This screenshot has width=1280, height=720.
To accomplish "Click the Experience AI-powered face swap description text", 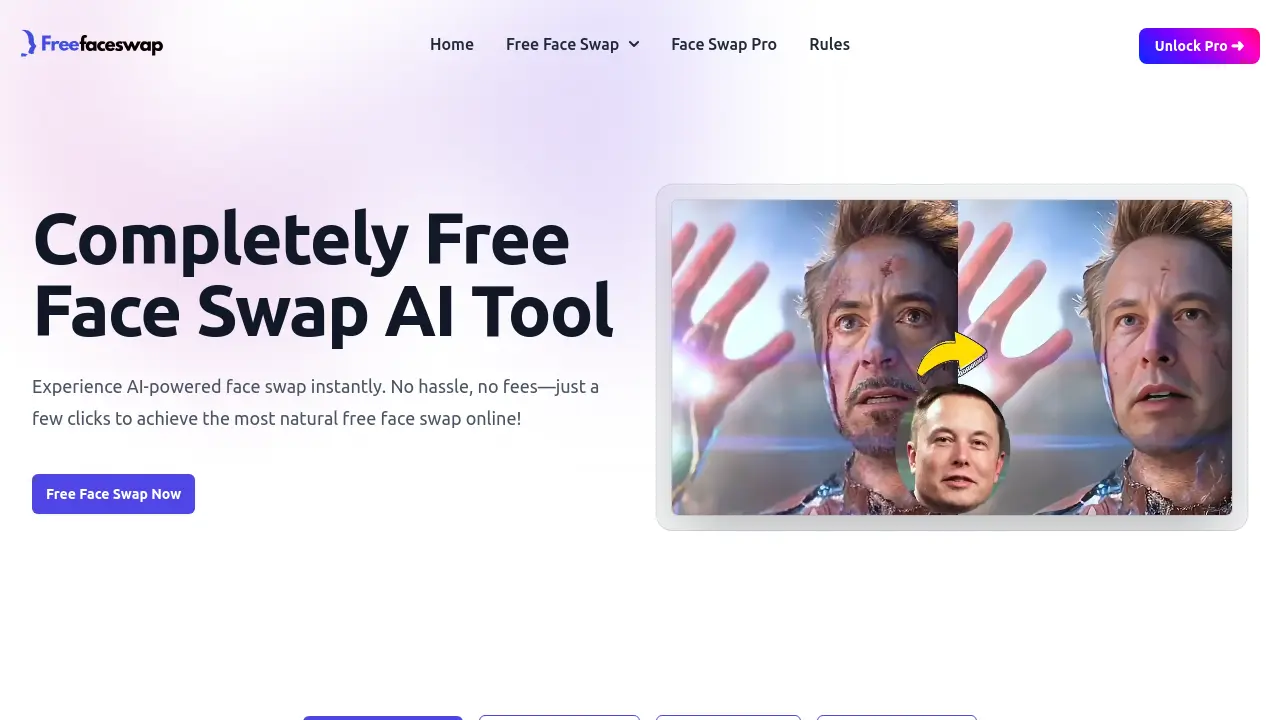I will click(x=316, y=402).
